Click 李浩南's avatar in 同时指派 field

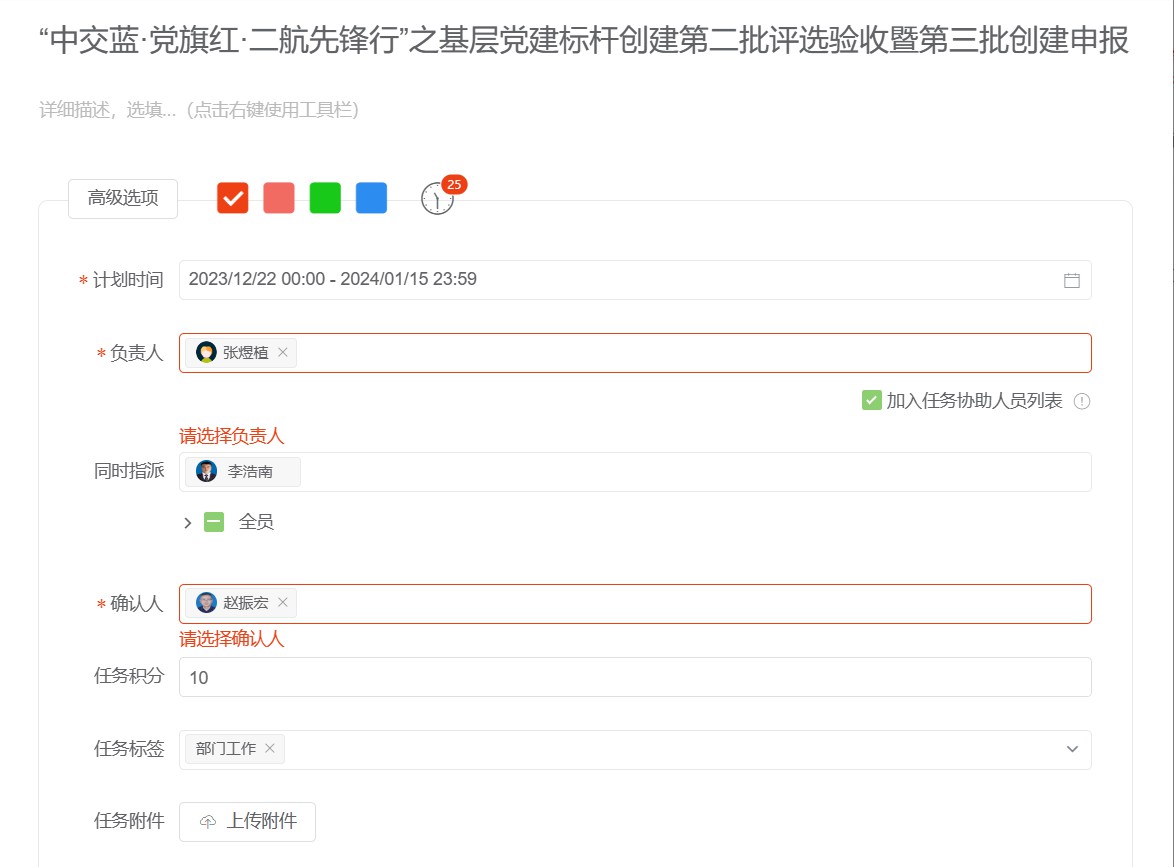pos(207,471)
